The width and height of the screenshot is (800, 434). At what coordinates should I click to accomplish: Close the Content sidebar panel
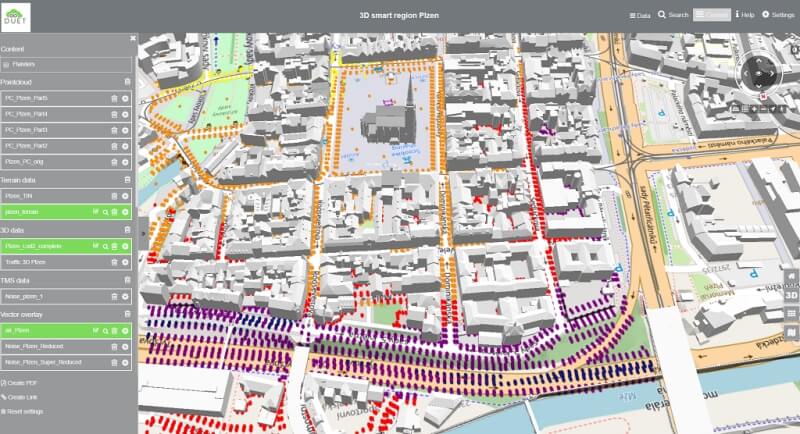(132, 39)
